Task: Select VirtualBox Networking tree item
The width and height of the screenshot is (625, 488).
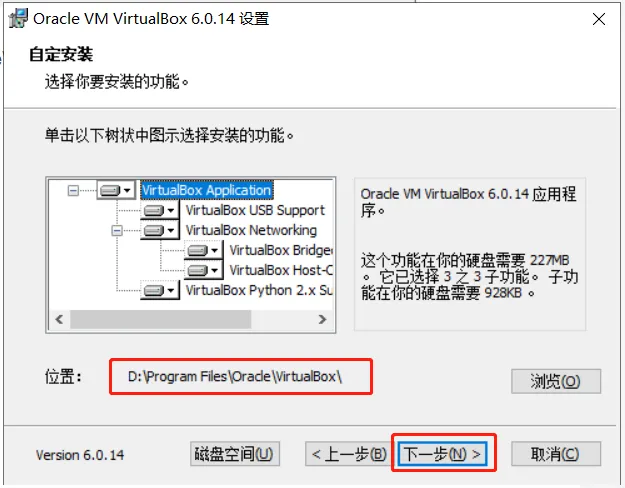Action: tap(251, 230)
